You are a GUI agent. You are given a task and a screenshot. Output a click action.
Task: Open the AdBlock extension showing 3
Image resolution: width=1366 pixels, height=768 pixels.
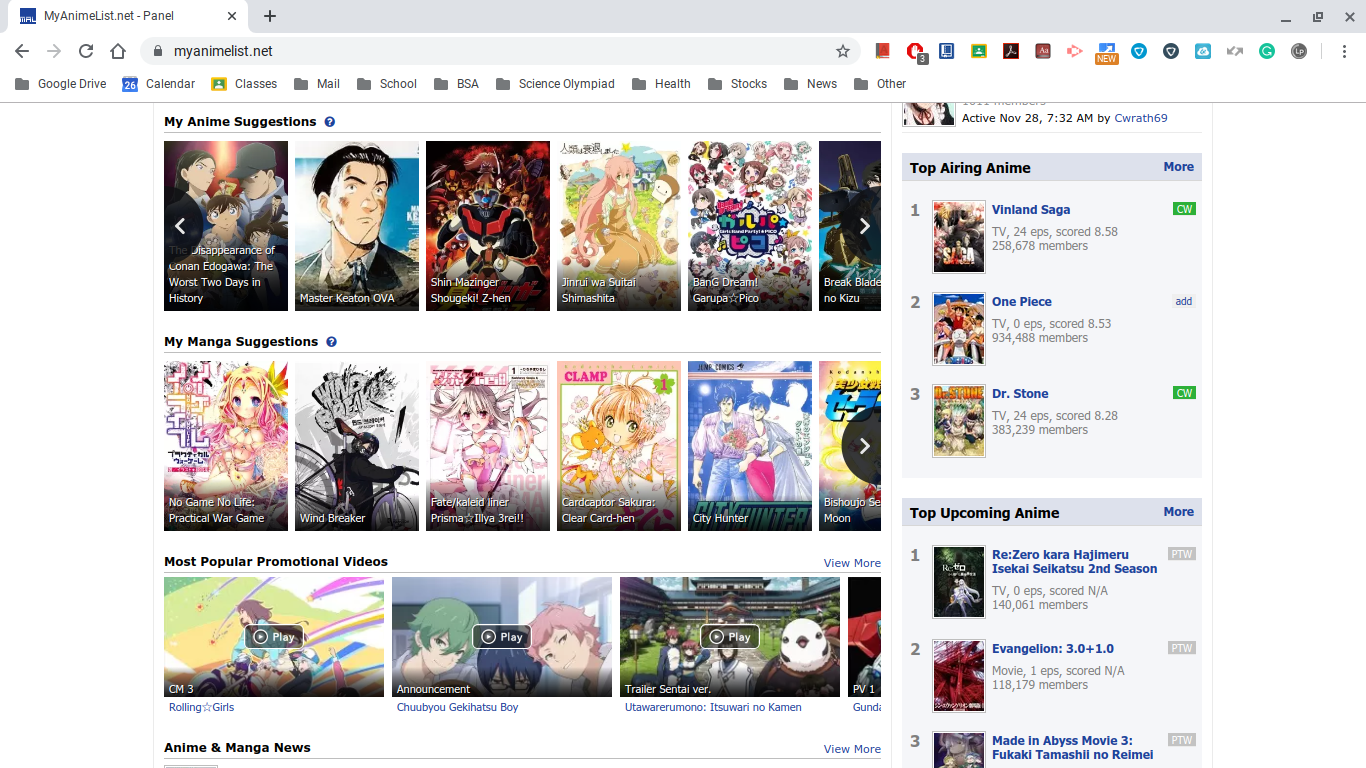(915, 51)
